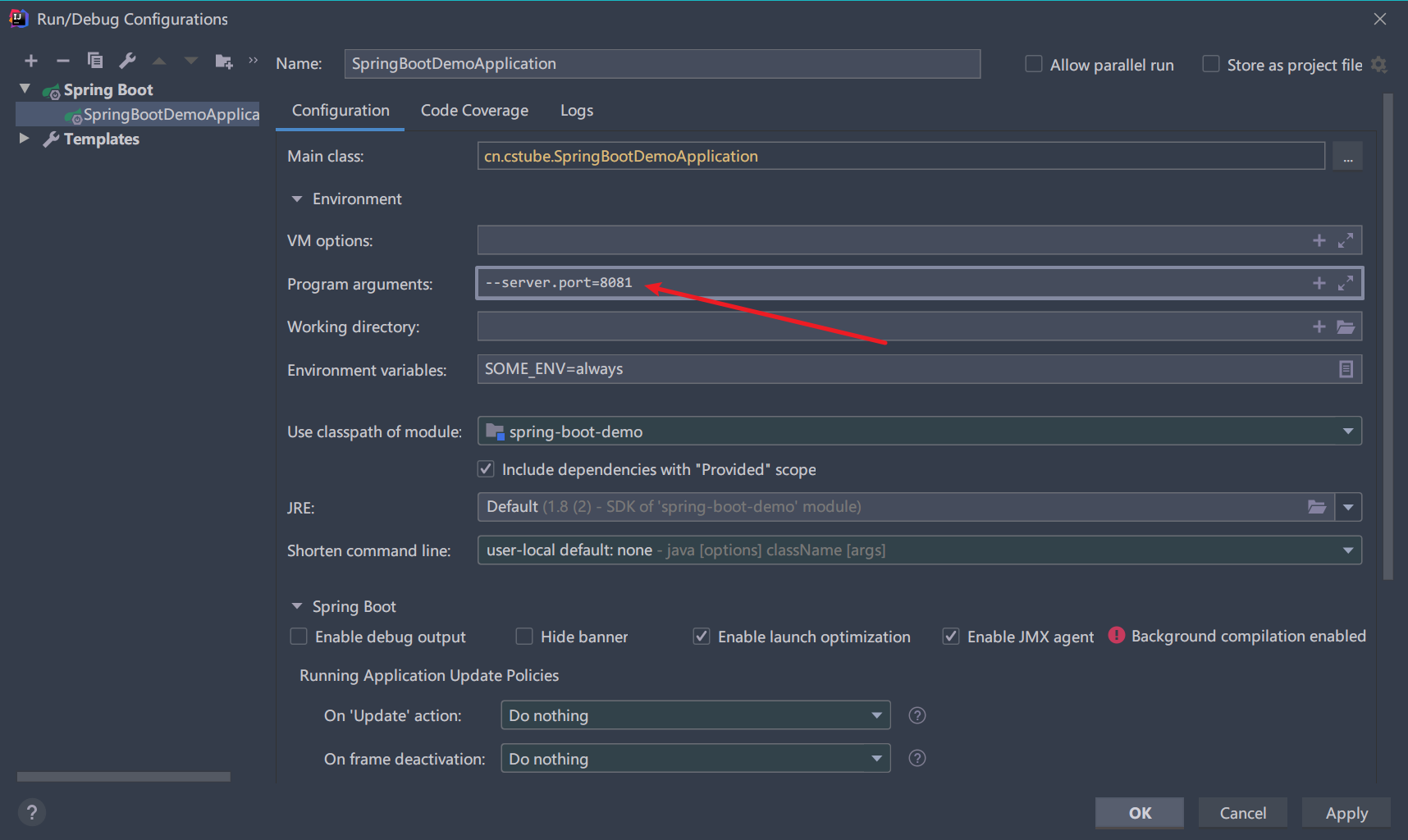Viewport: 1408px width, 840px height.
Task: Collapse the Environment section
Action: click(297, 199)
